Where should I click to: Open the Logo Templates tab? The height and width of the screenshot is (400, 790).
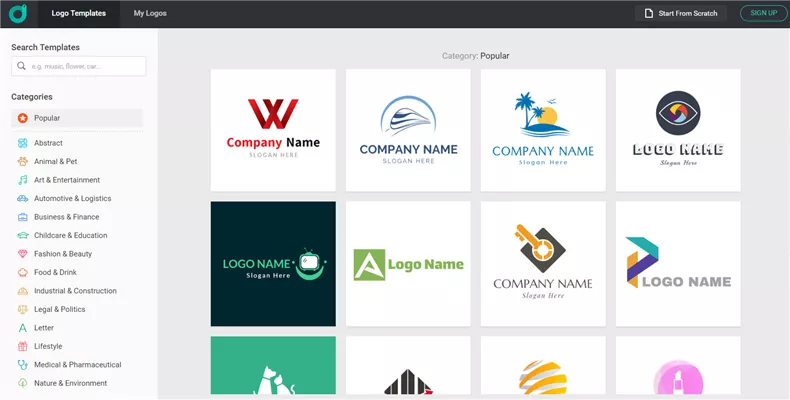78,14
